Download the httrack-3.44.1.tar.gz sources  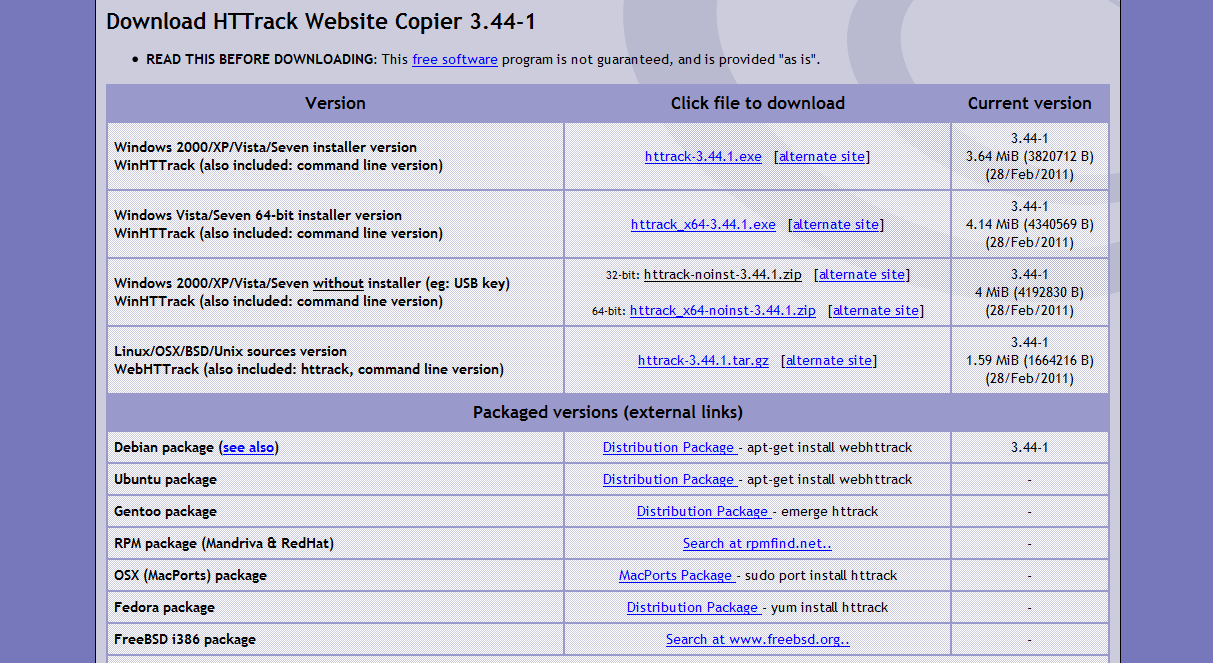pyautogui.click(x=703, y=360)
